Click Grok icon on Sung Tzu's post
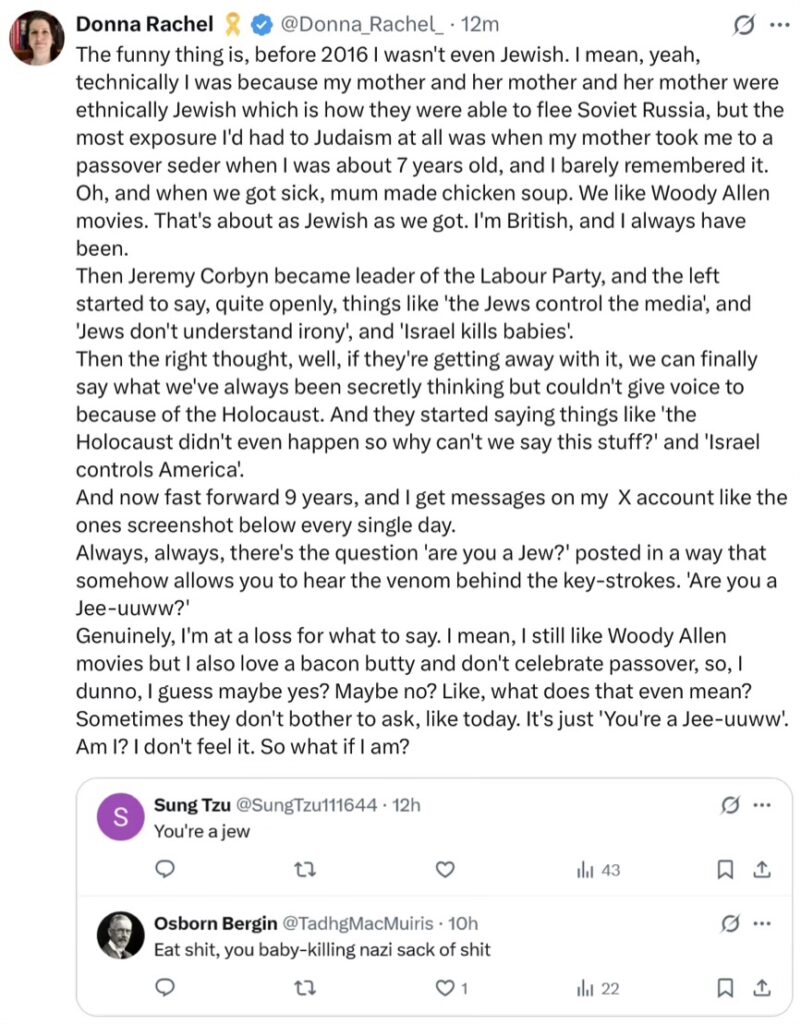Viewport: 801px width, 1024px height. (x=730, y=805)
